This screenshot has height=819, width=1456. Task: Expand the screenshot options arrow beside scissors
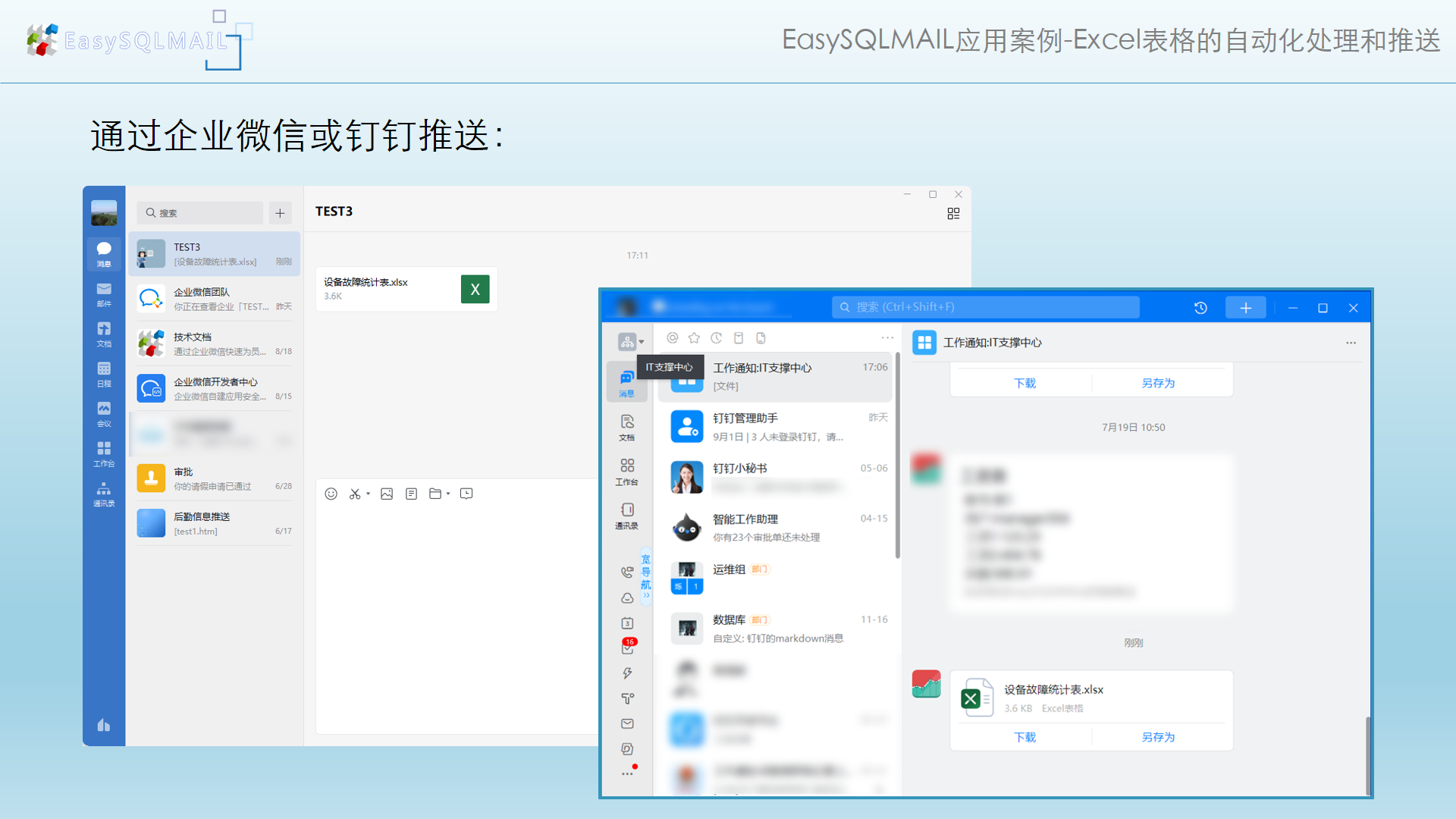pyautogui.click(x=369, y=494)
